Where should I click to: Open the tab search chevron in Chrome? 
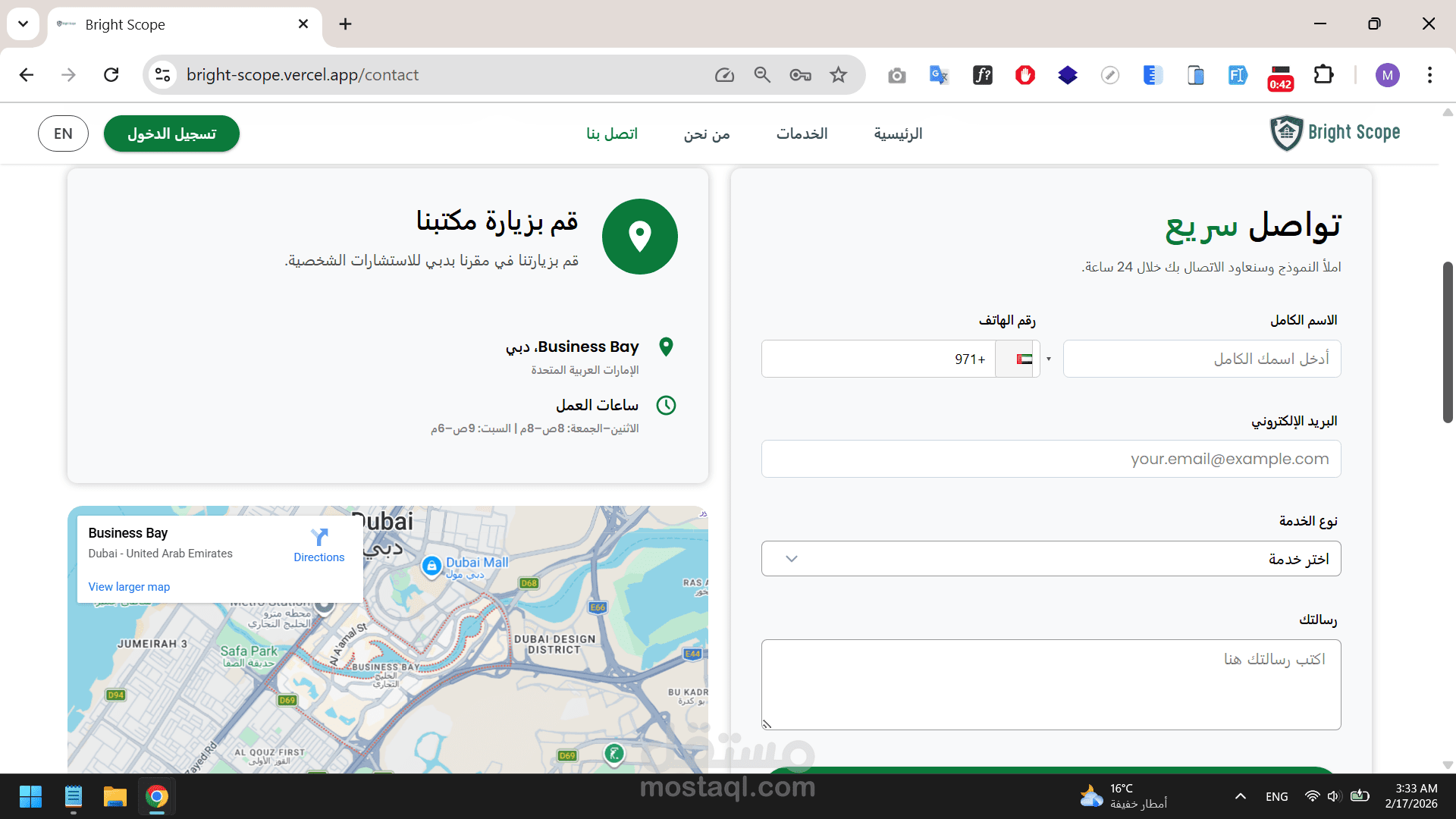click(23, 24)
